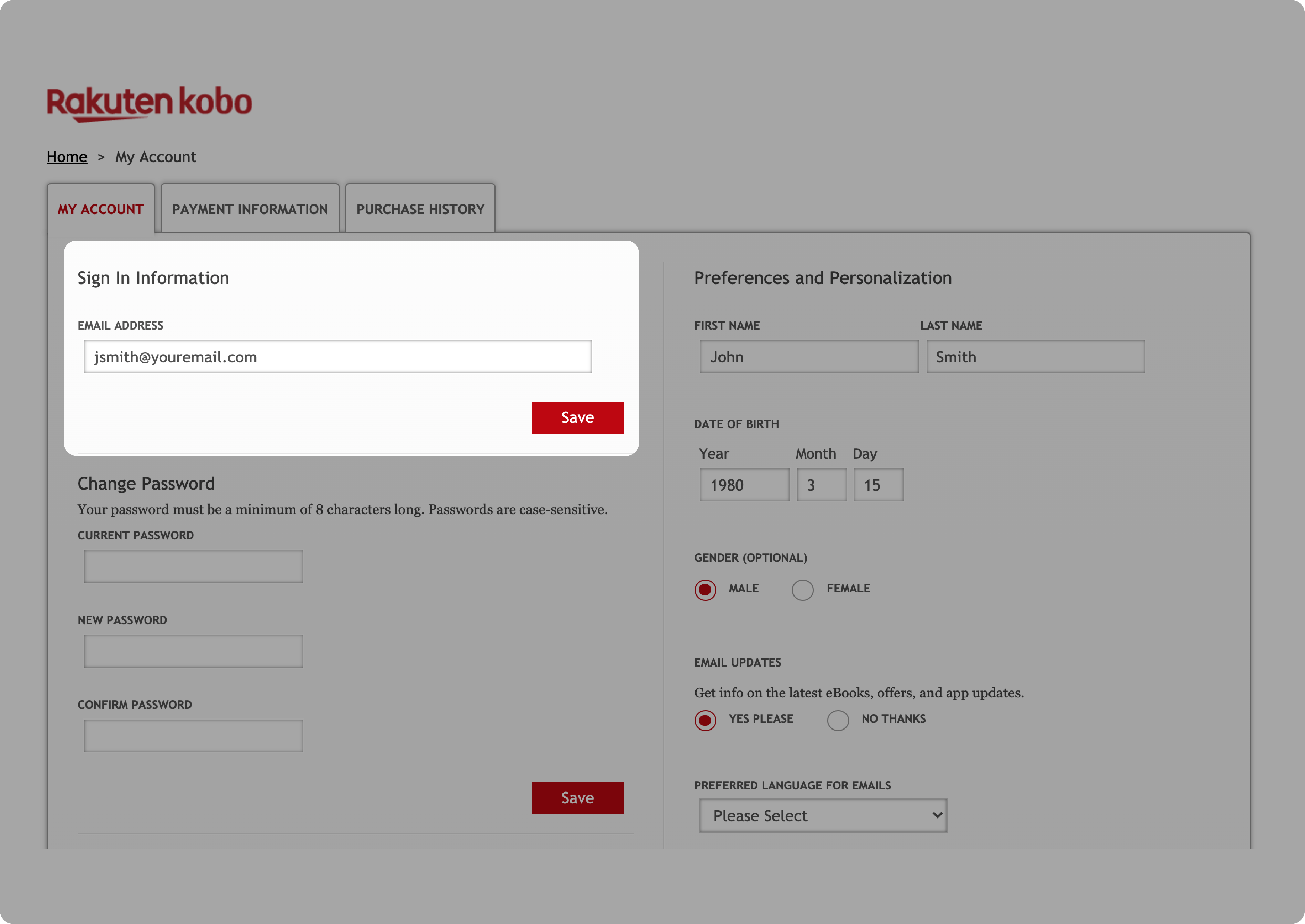
Task: Click the Confirm Password field
Action: coord(194,736)
